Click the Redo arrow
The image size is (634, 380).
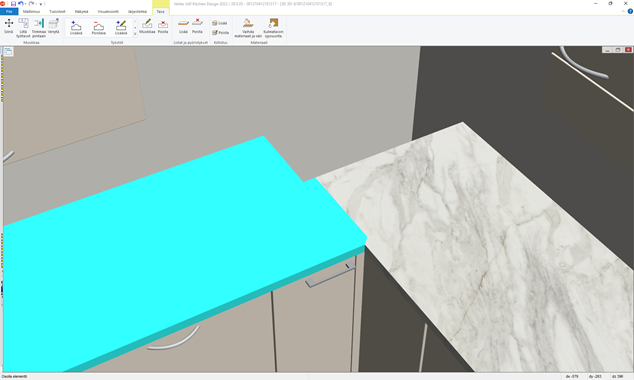click(31, 4)
